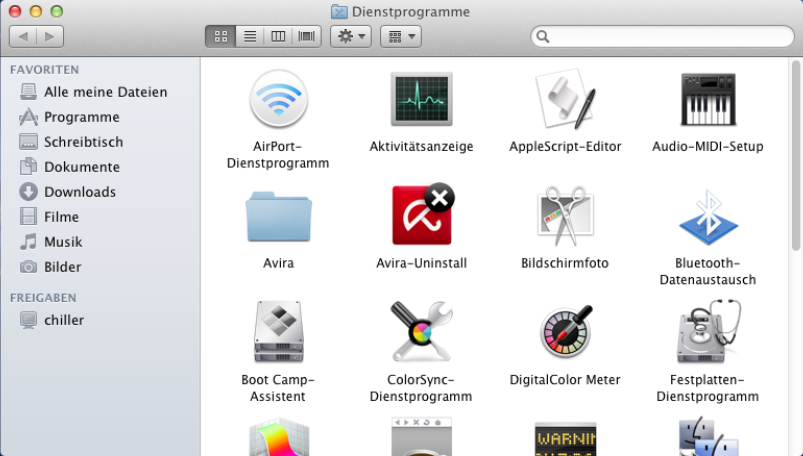Select the Bluetooth-Datenaustausch icon

(x=708, y=216)
